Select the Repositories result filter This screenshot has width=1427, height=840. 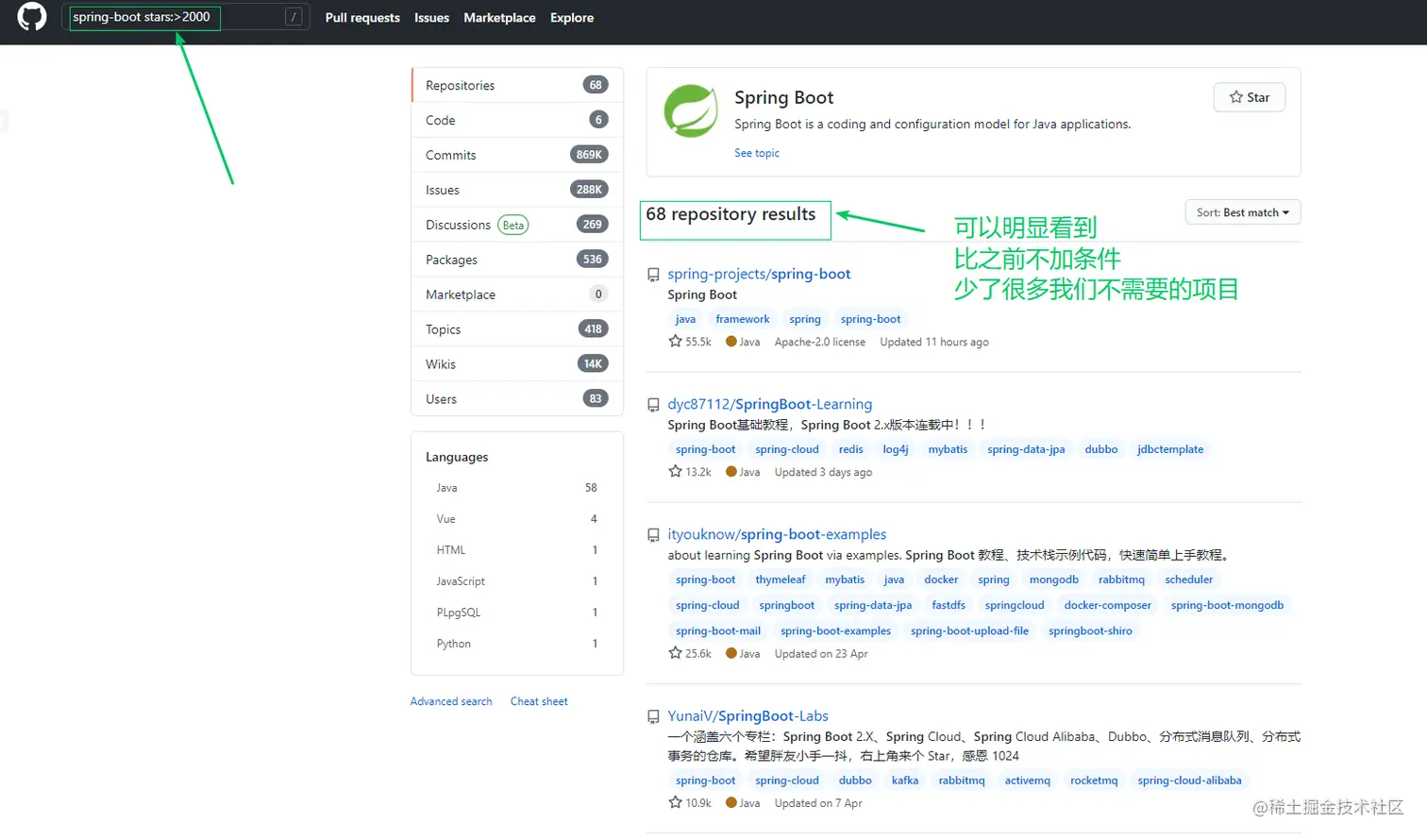pos(517,85)
